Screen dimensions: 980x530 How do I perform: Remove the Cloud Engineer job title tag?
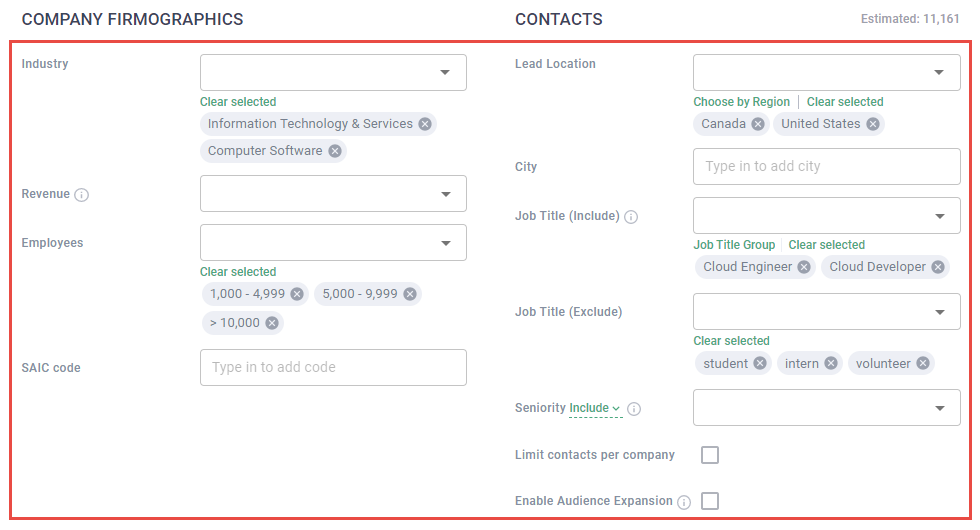click(x=805, y=267)
